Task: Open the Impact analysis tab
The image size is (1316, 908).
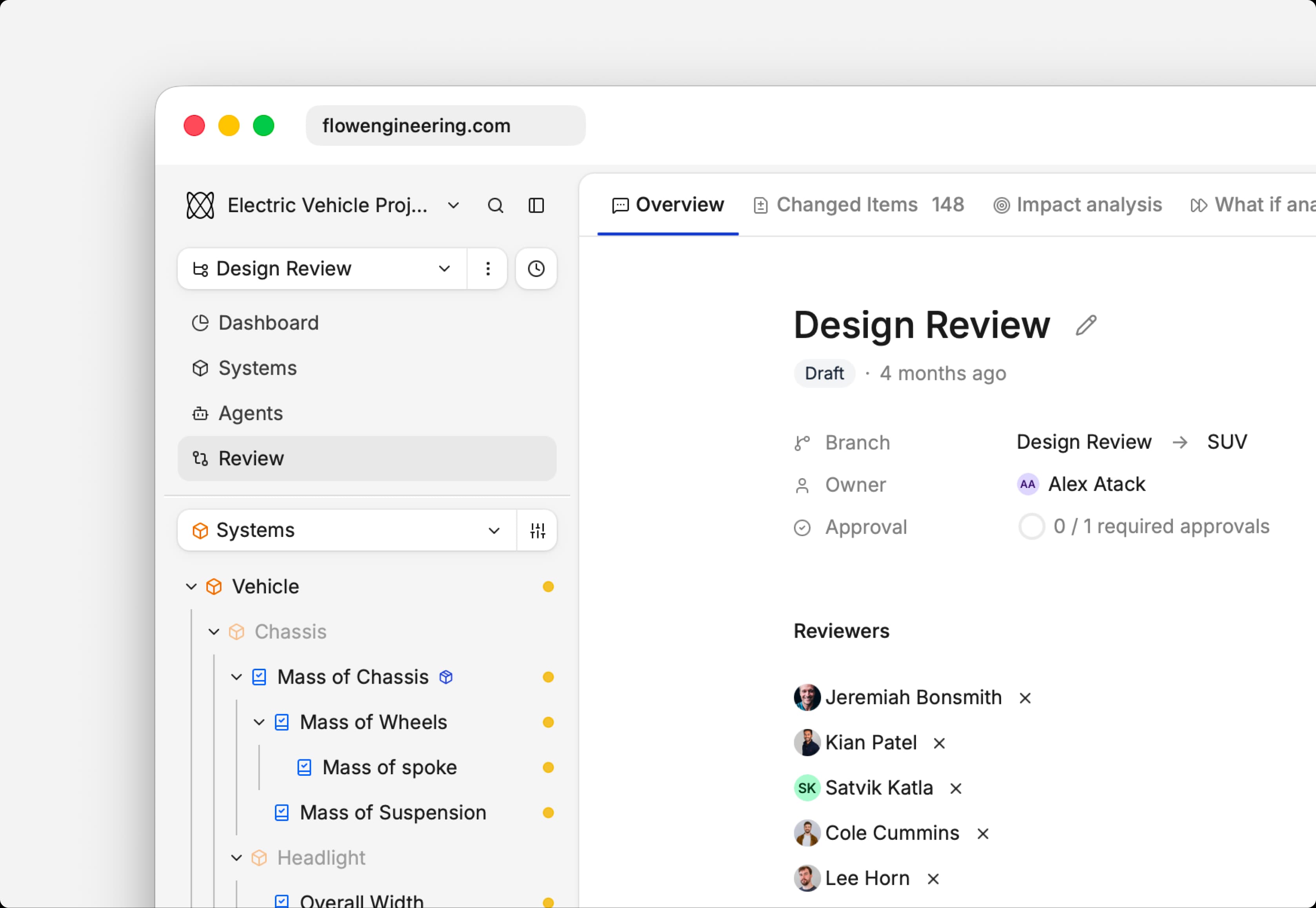Action: (1078, 205)
